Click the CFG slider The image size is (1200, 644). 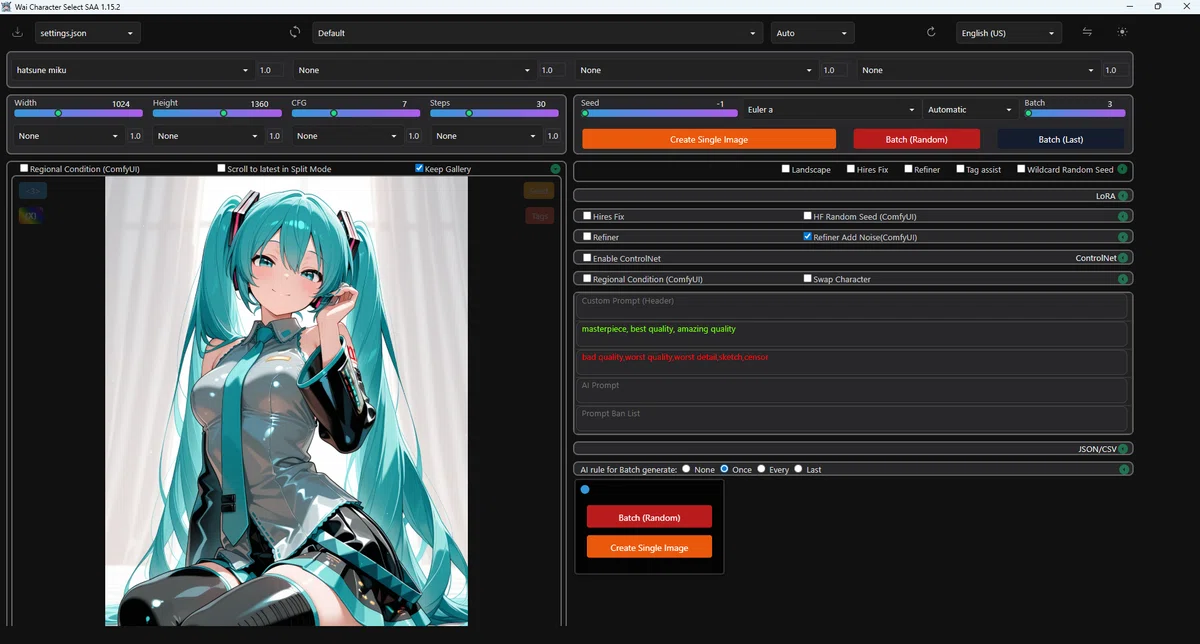(x=356, y=113)
